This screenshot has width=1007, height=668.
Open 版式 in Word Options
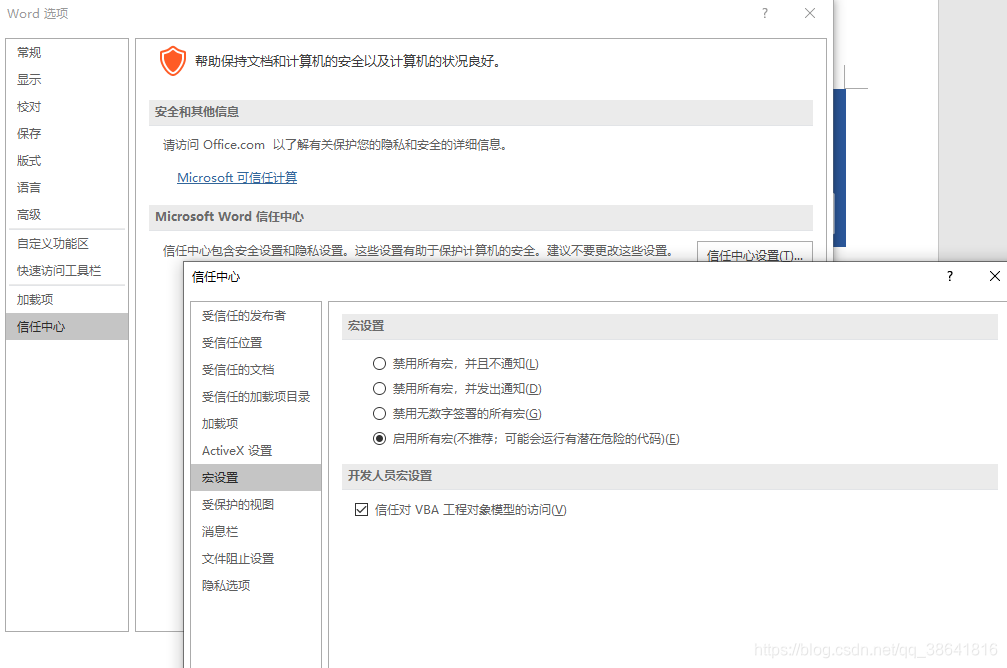(67, 161)
